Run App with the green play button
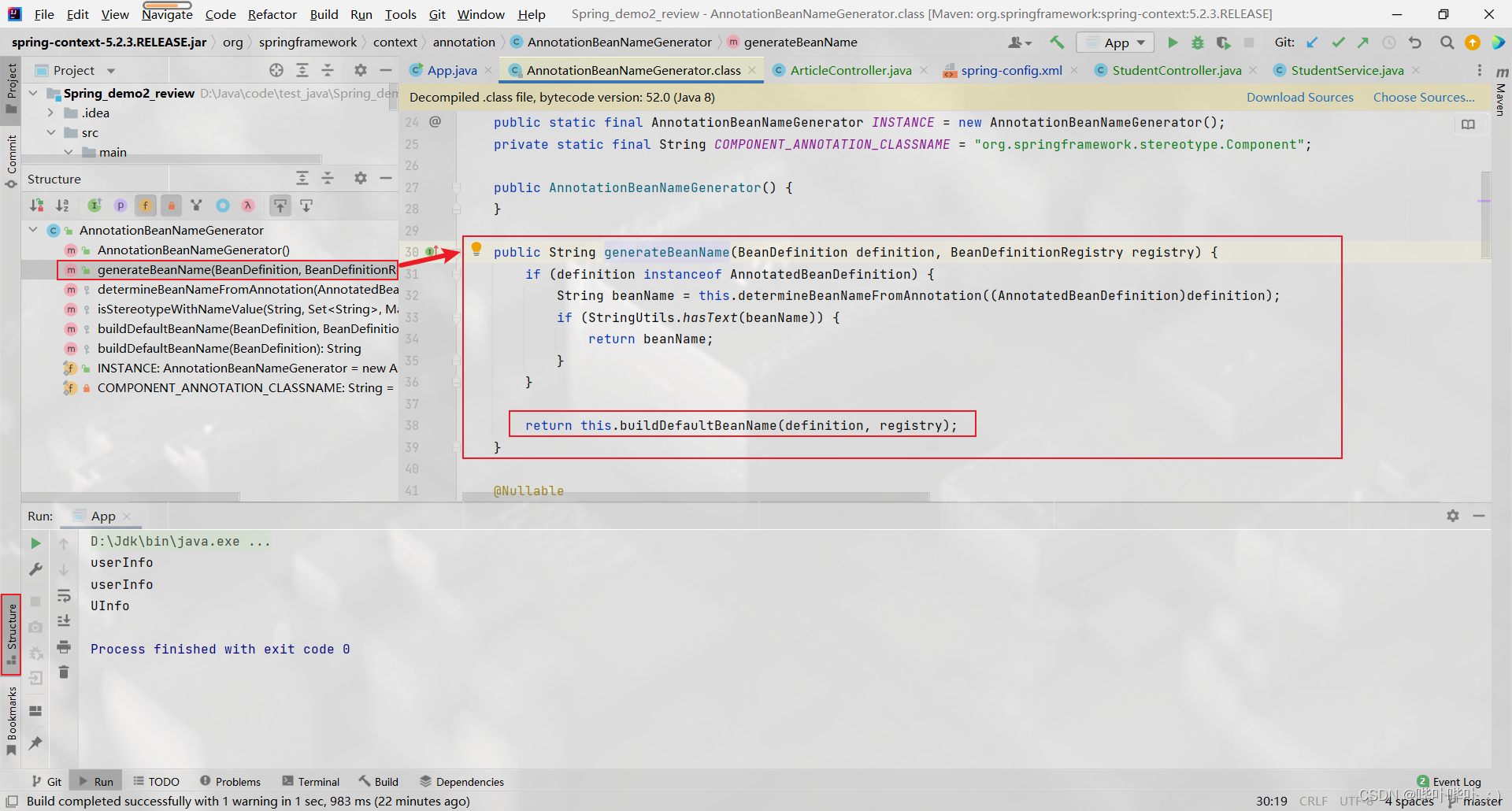The height and width of the screenshot is (811, 1512). pyautogui.click(x=1173, y=43)
